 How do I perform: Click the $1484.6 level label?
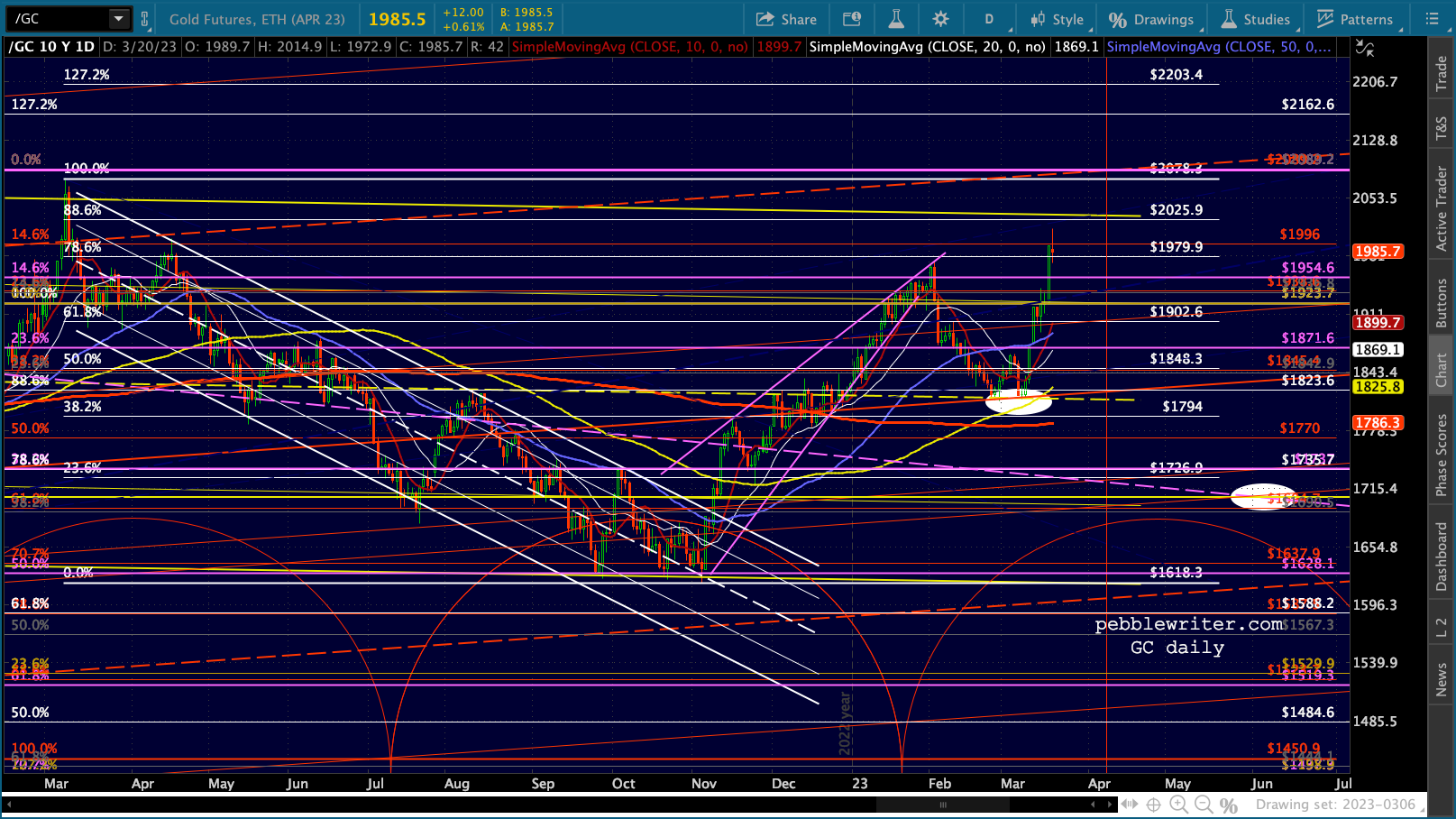(1307, 713)
